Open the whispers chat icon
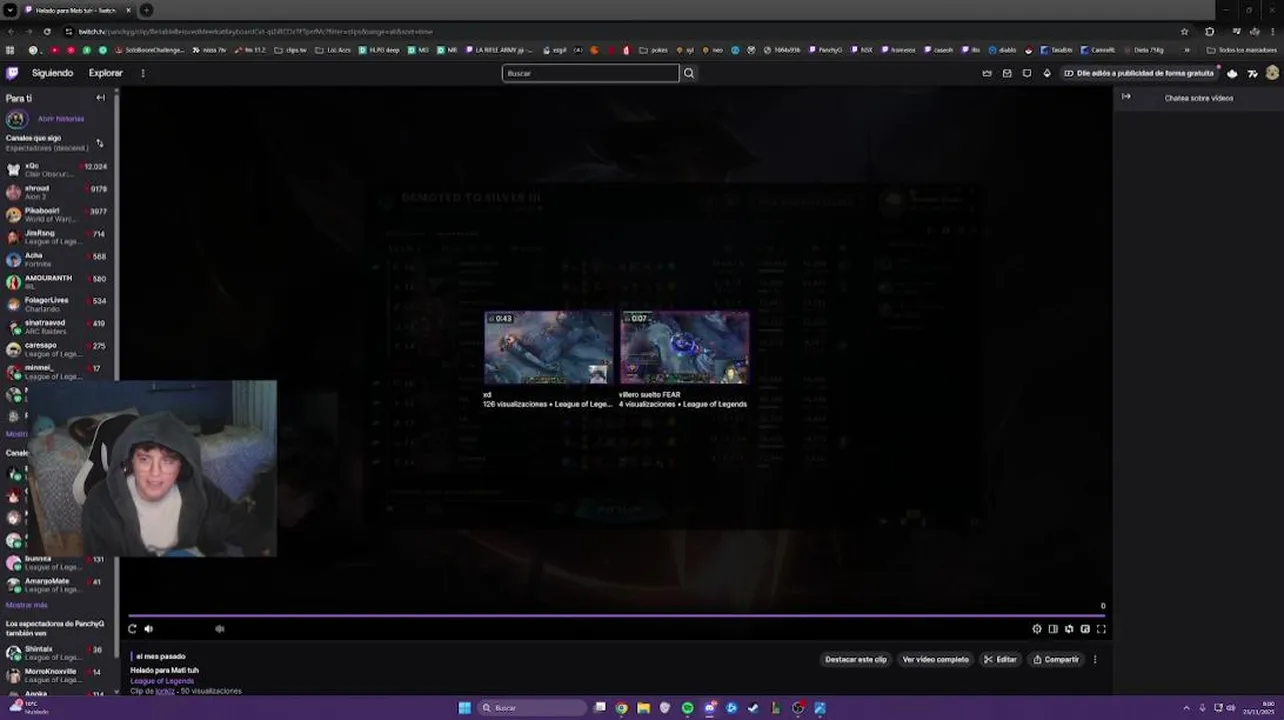The width and height of the screenshot is (1284, 720). tap(1027, 73)
